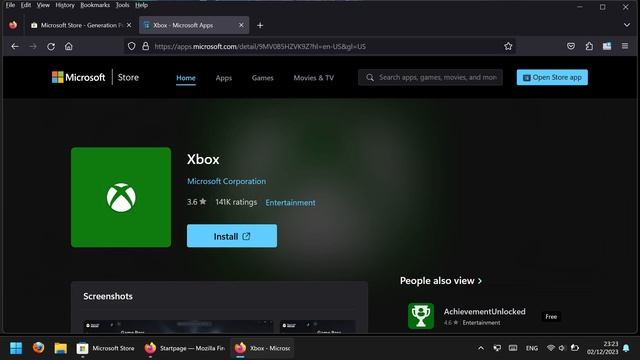Select the Home navigation tab

tap(186, 78)
